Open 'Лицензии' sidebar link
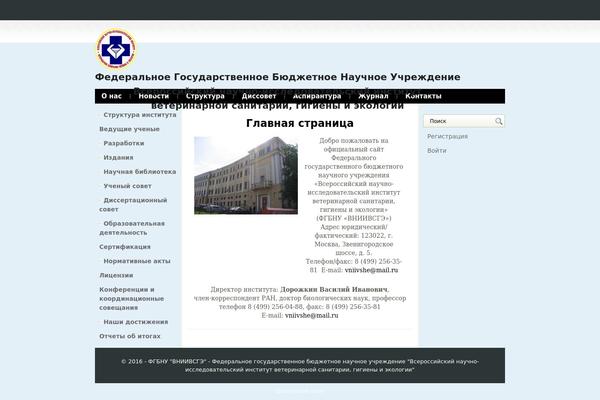600x400 pixels. coord(116,275)
